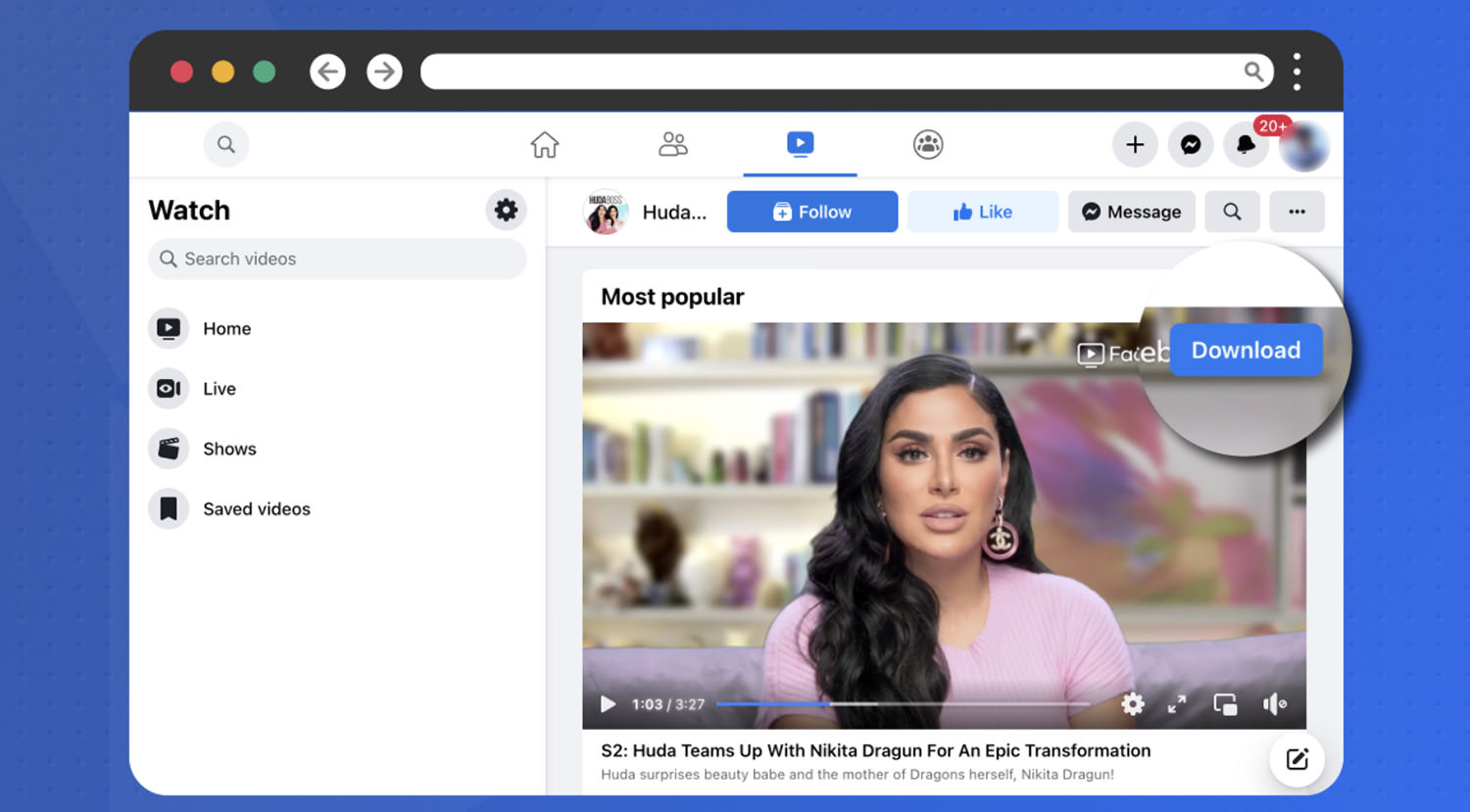The image size is (1470, 812).
Task: Open the Huda page profile picture
Action: coord(606,212)
